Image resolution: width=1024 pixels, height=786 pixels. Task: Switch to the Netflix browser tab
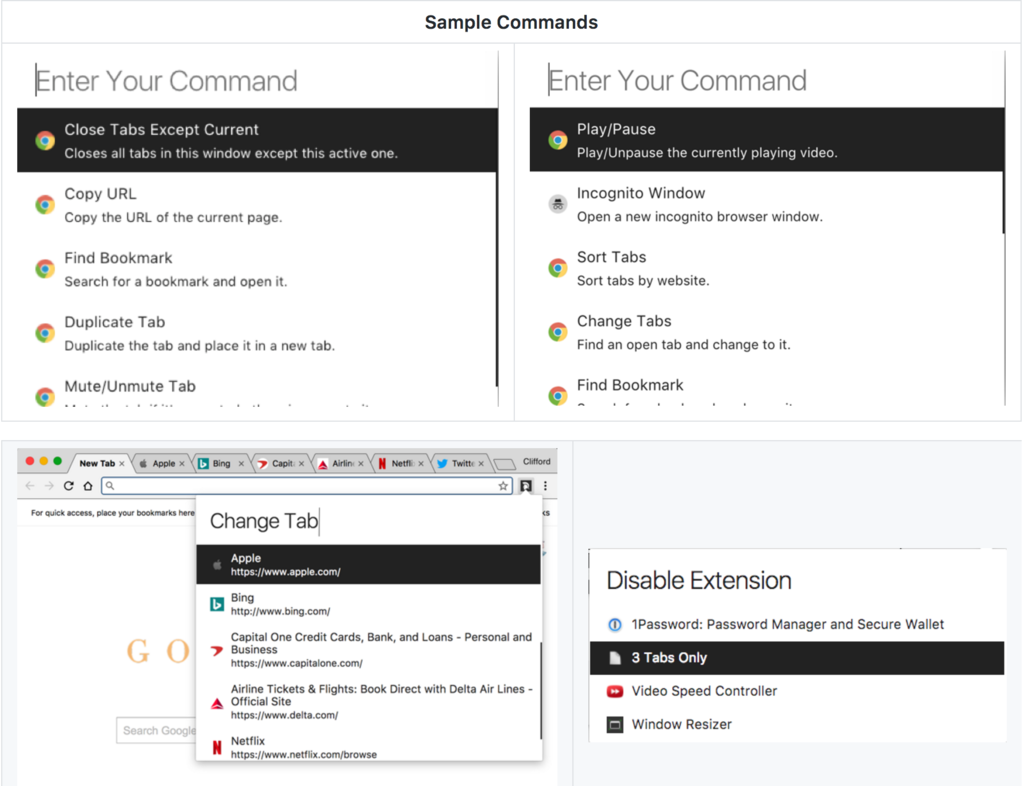400,464
